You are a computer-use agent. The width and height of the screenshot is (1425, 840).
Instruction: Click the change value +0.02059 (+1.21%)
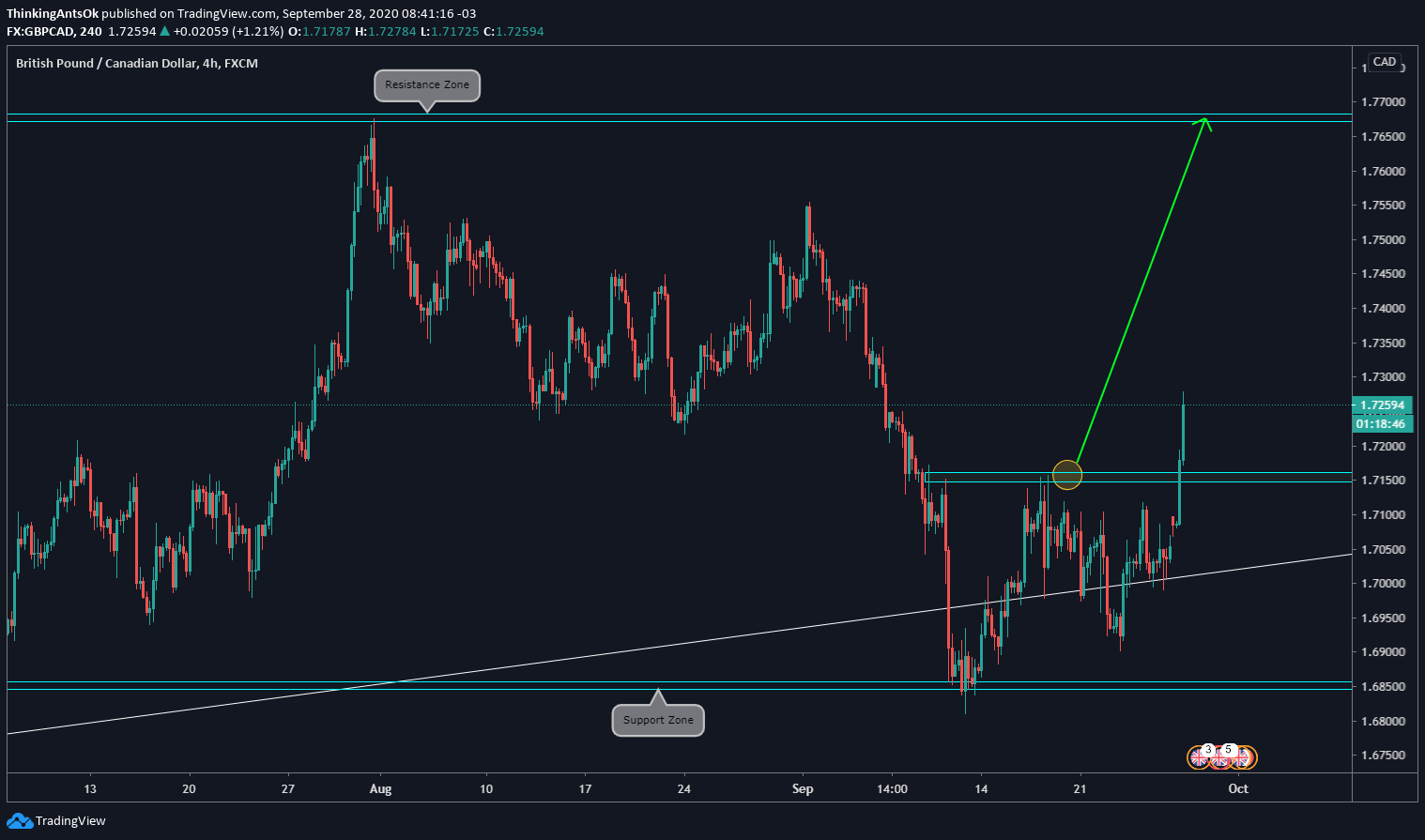click(x=228, y=31)
